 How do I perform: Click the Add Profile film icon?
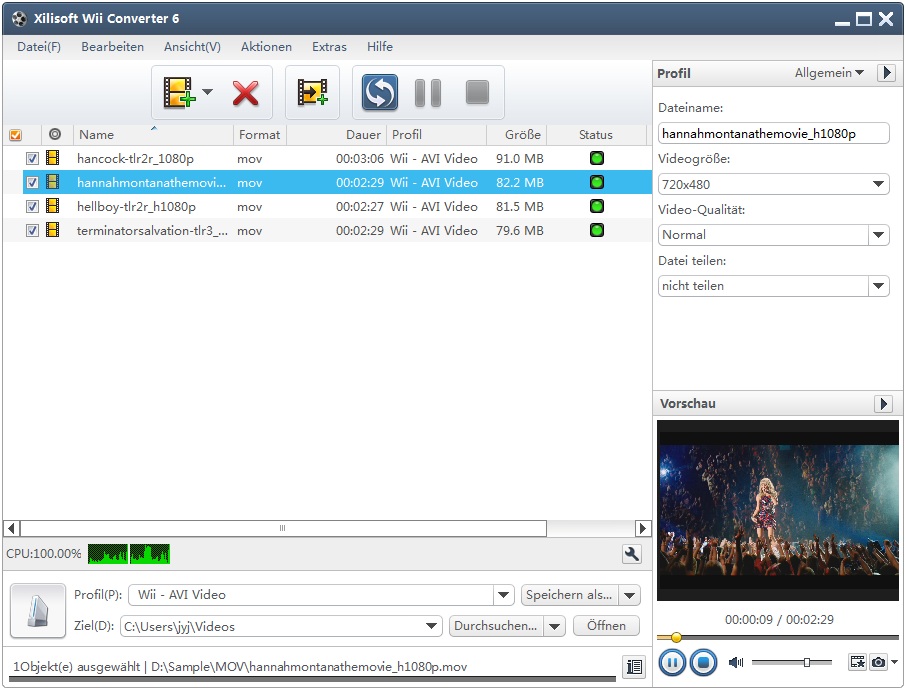(312, 92)
